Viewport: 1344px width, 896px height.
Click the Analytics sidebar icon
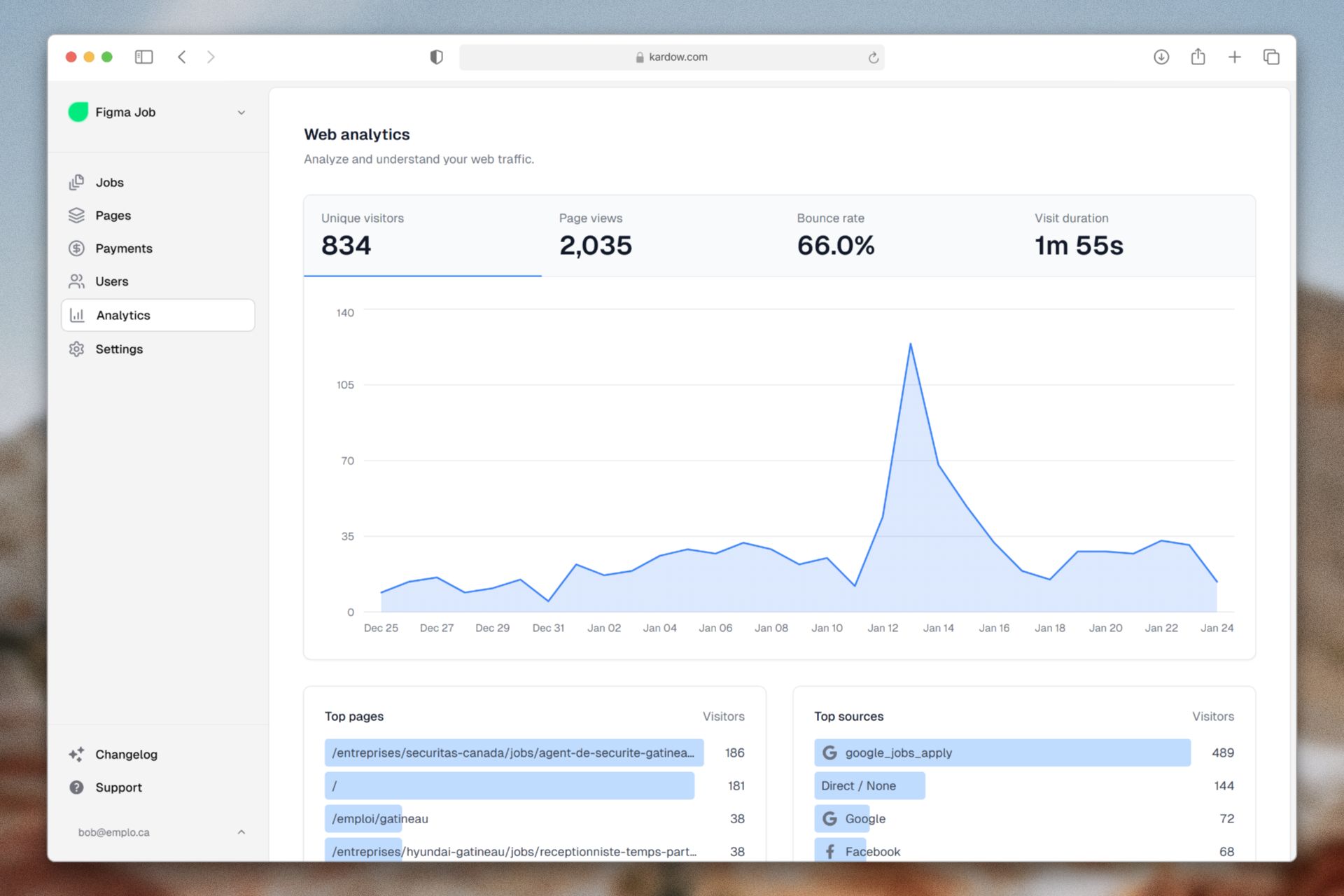(x=79, y=315)
